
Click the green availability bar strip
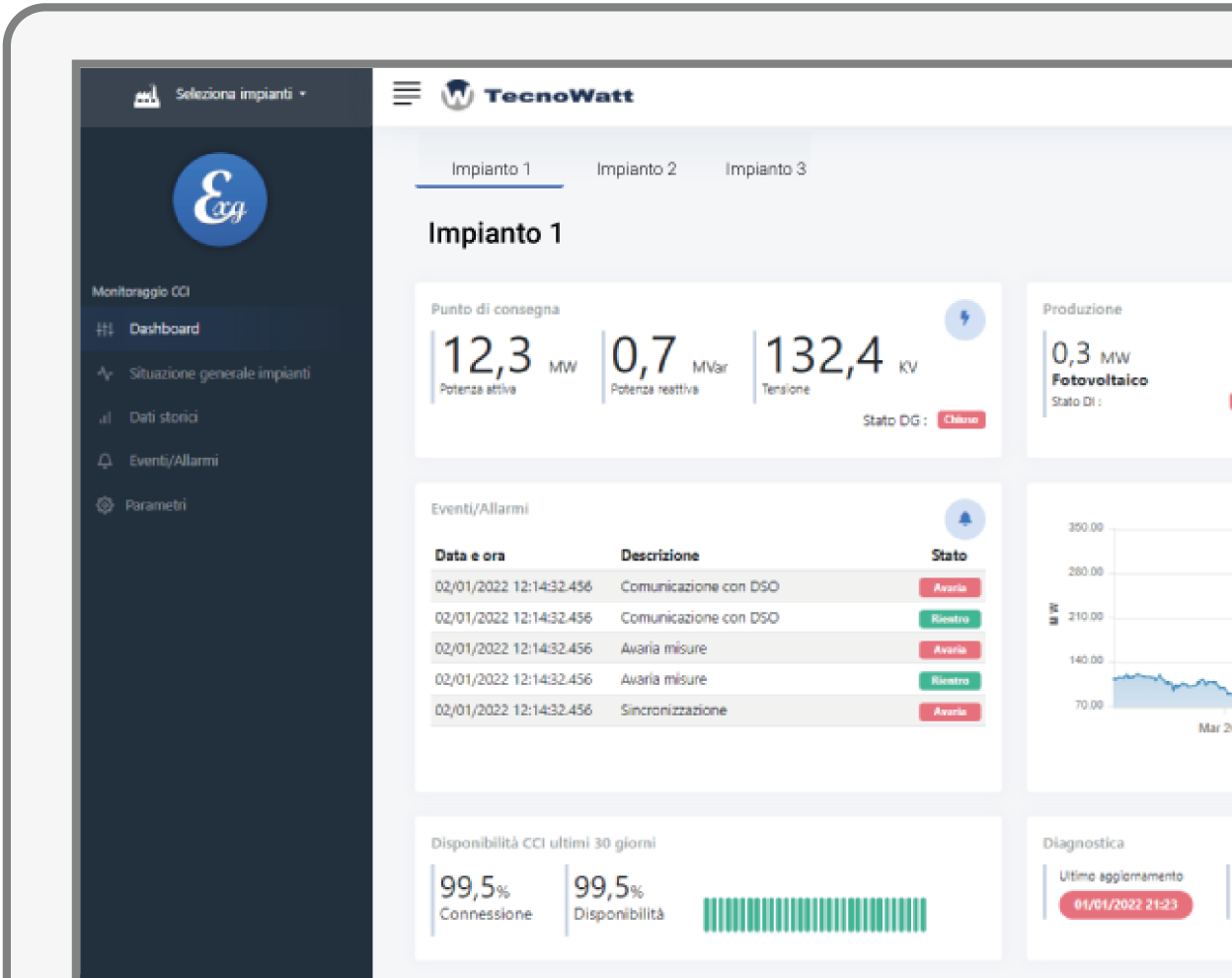(x=814, y=915)
